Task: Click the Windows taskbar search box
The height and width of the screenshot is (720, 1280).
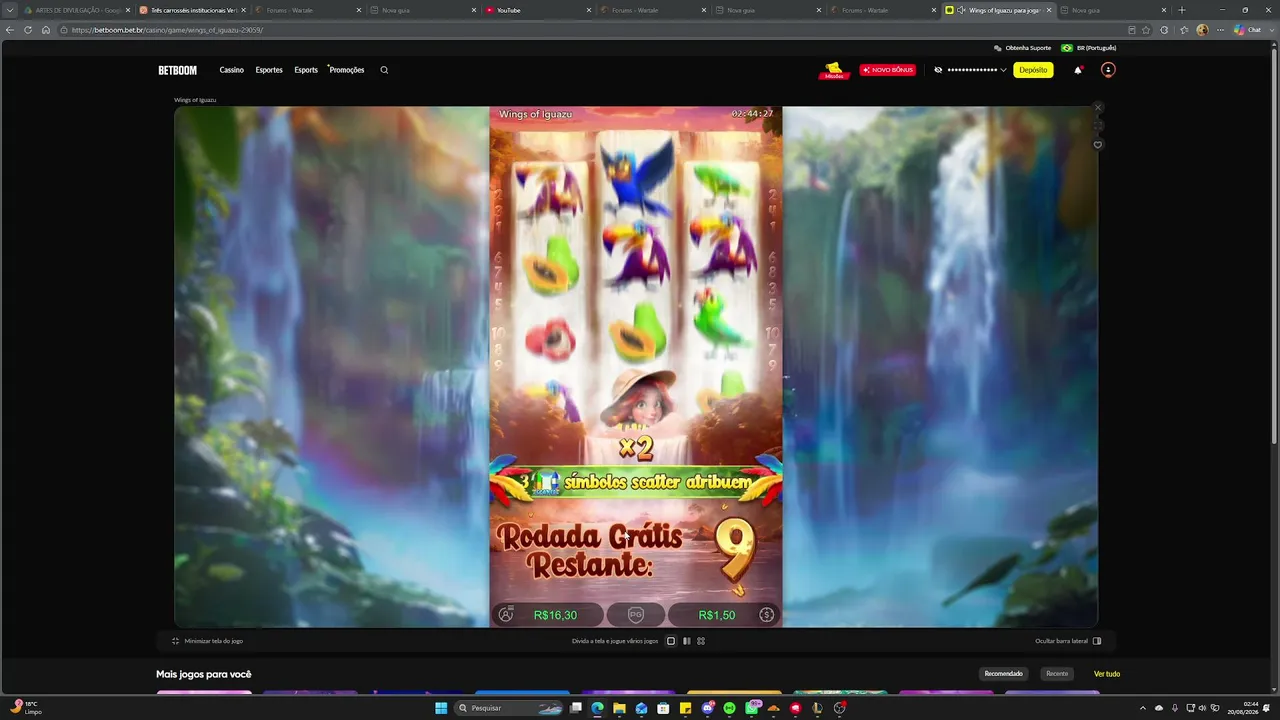Action: (x=510, y=708)
